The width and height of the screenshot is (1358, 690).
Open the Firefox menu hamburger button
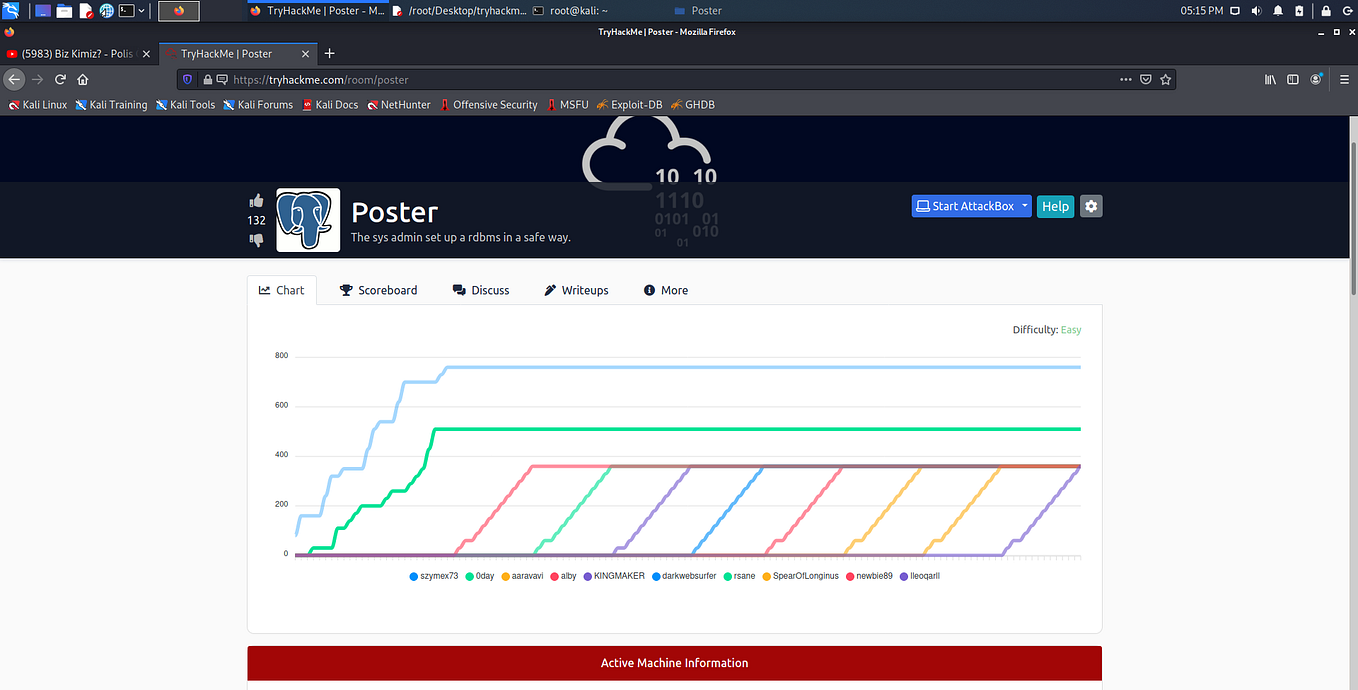coord(1344,80)
